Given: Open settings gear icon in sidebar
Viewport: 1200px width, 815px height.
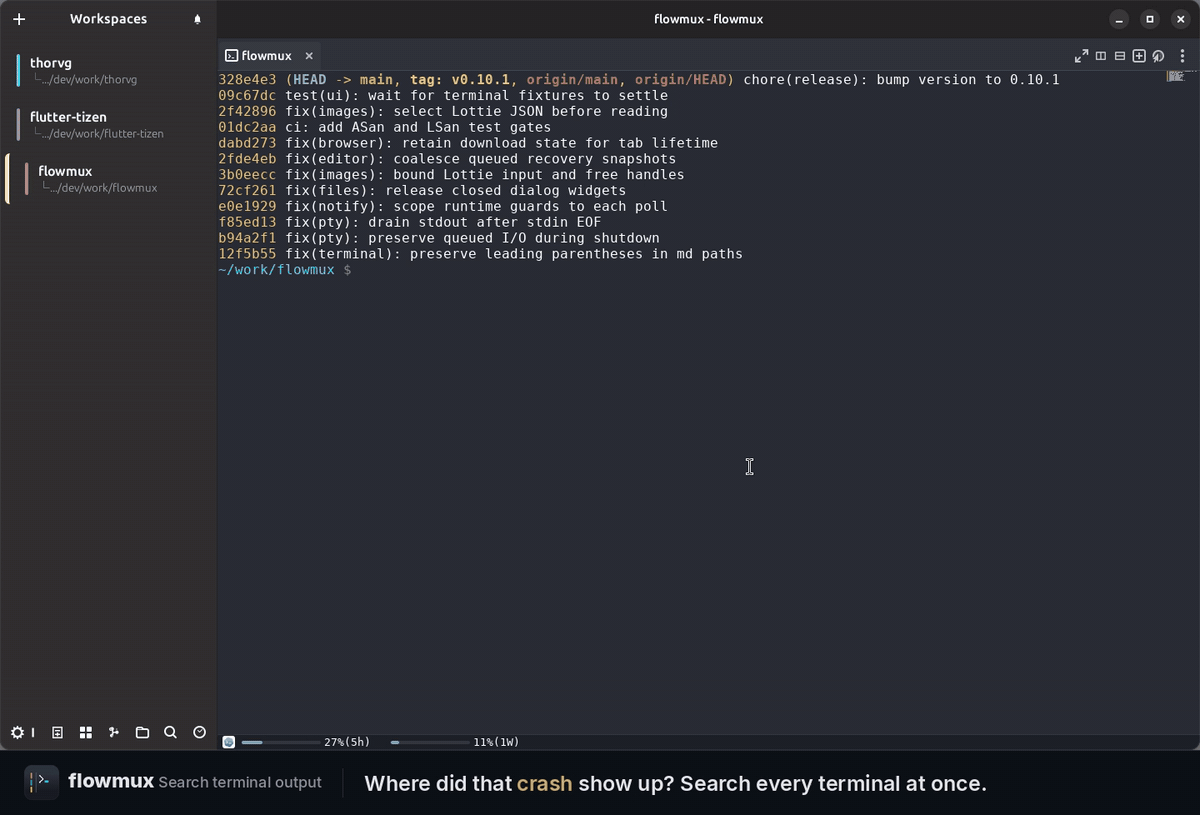Looking at the screenshot, I should click(17, 733).
